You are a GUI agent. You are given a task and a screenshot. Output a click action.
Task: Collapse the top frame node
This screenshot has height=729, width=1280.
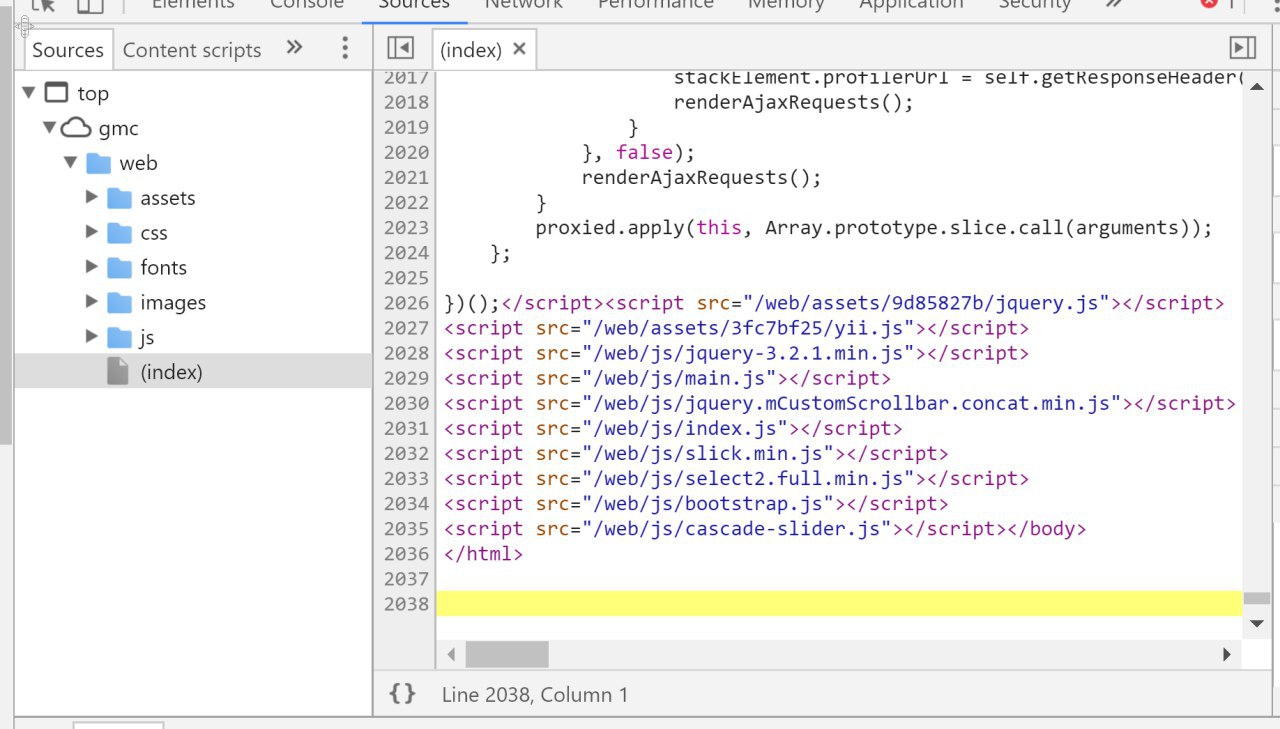[x=30, y=93]
